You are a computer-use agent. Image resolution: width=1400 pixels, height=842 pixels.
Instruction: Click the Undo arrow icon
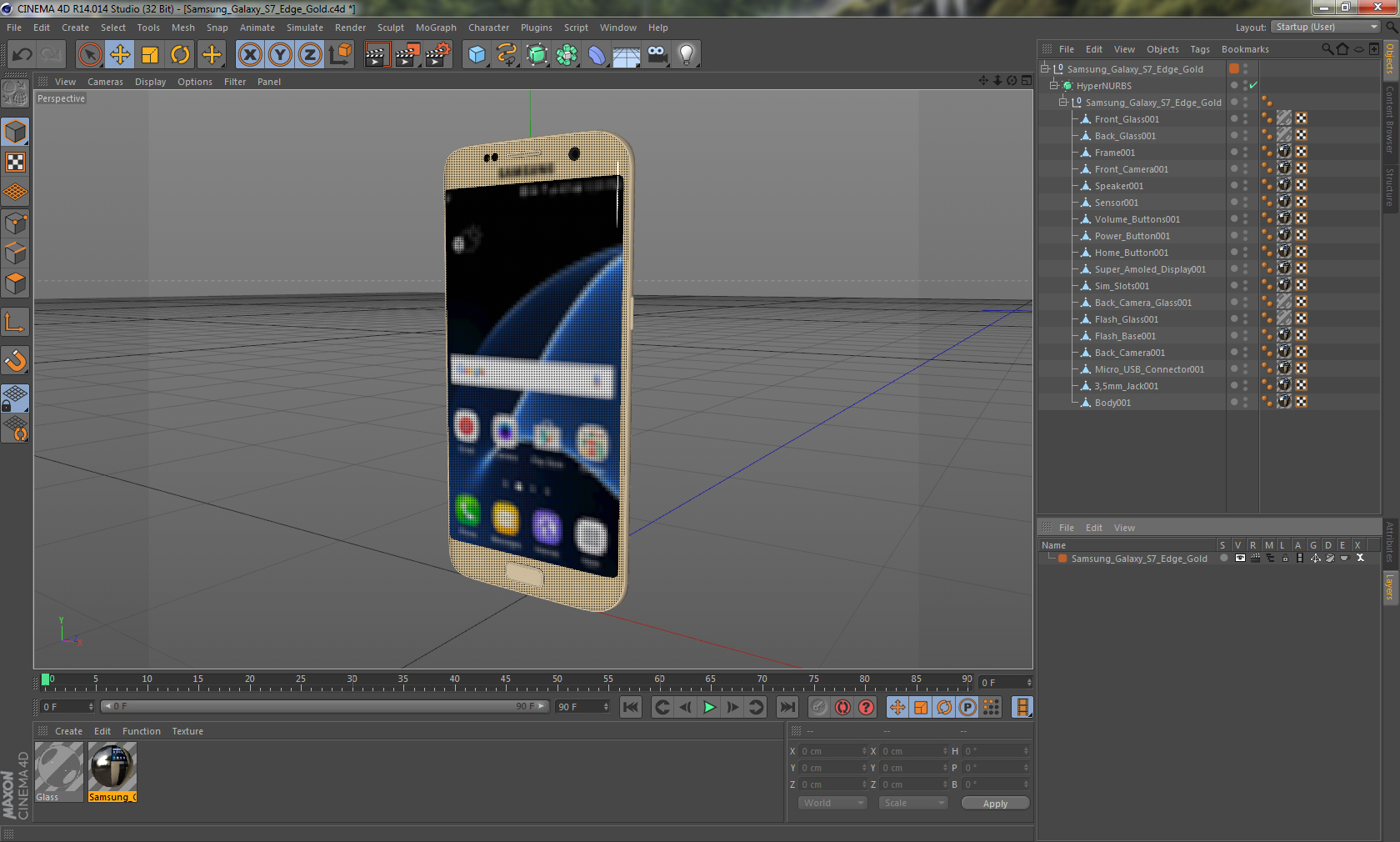[22, 55]
